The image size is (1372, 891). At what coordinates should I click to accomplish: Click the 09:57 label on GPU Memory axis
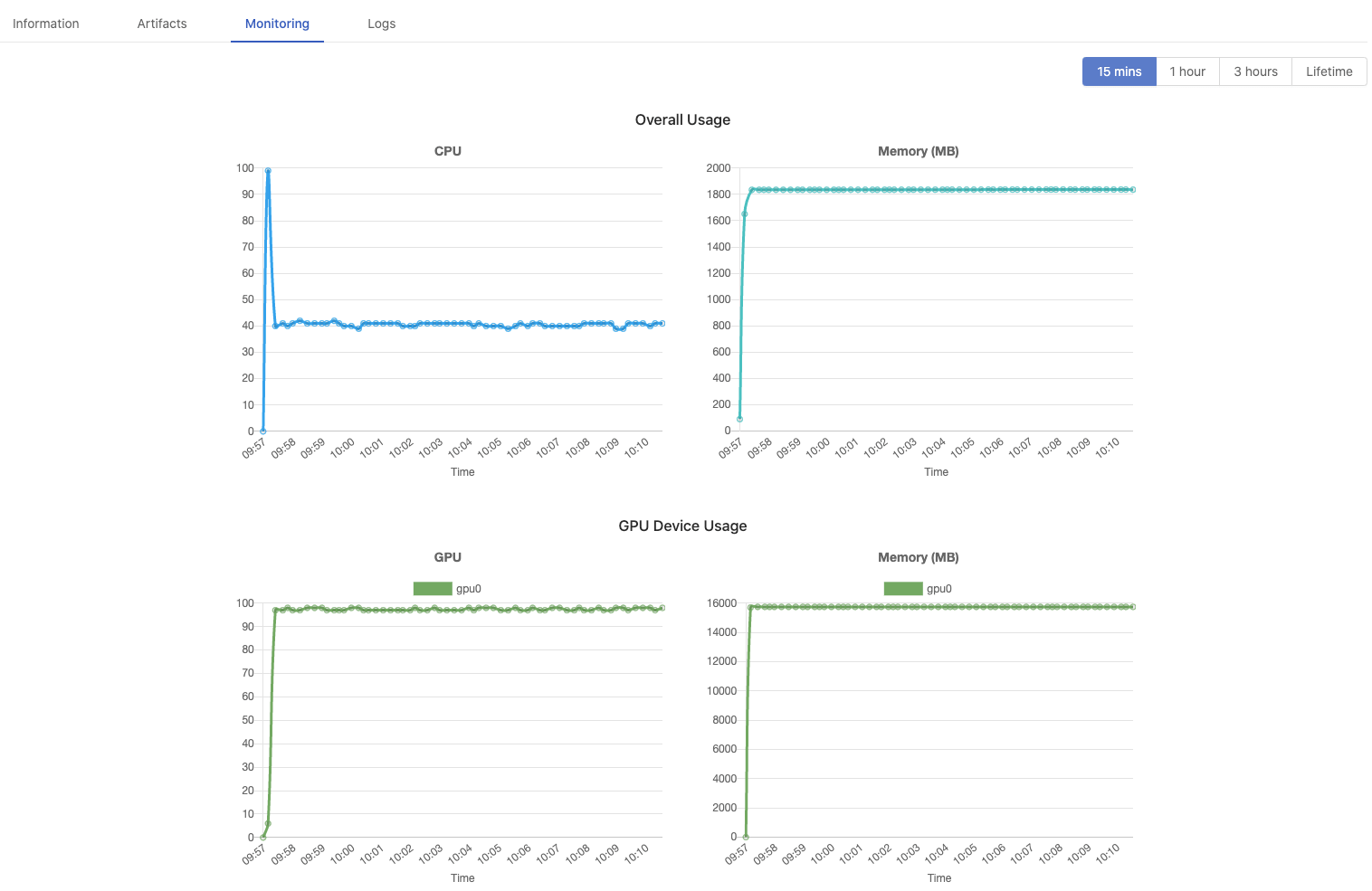coord(738,855)
